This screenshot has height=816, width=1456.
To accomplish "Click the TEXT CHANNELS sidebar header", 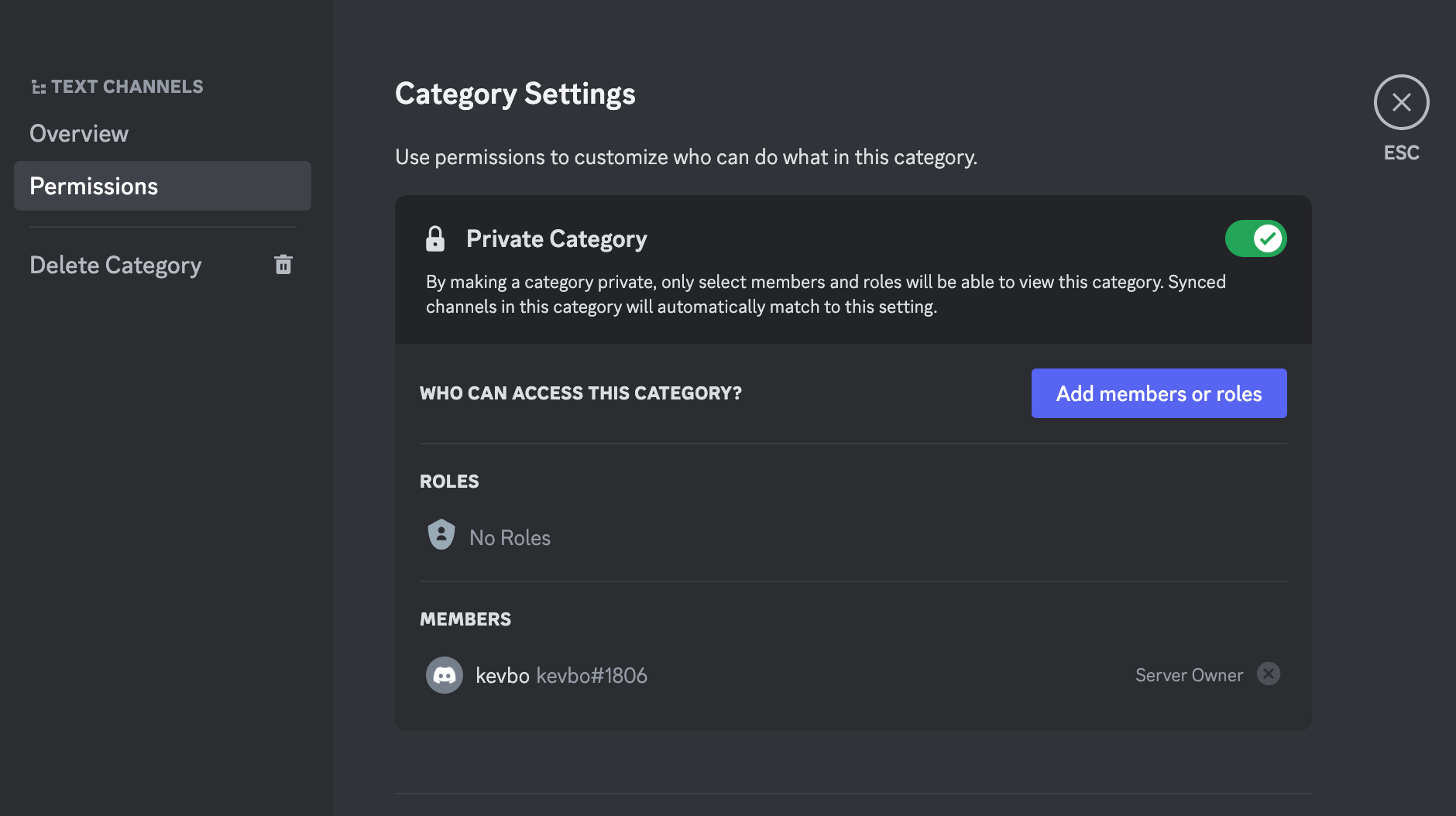I will 127,87.
